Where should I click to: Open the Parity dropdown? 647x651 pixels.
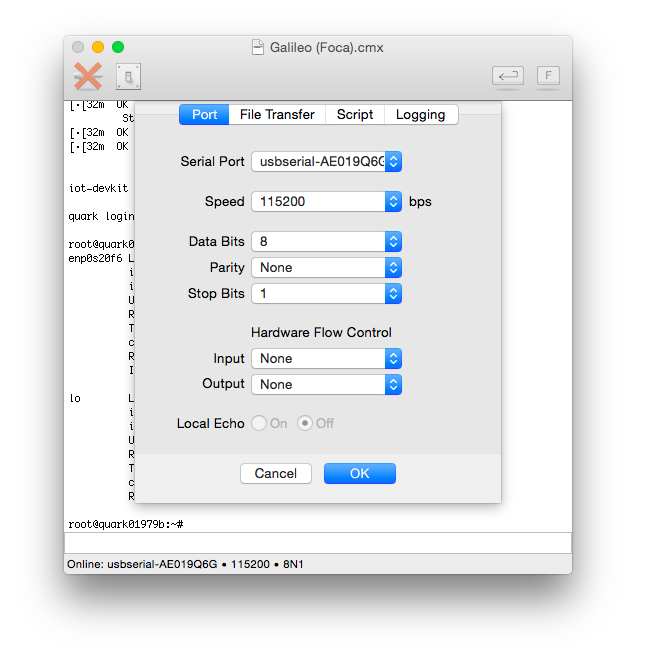(x=326, y=268)
